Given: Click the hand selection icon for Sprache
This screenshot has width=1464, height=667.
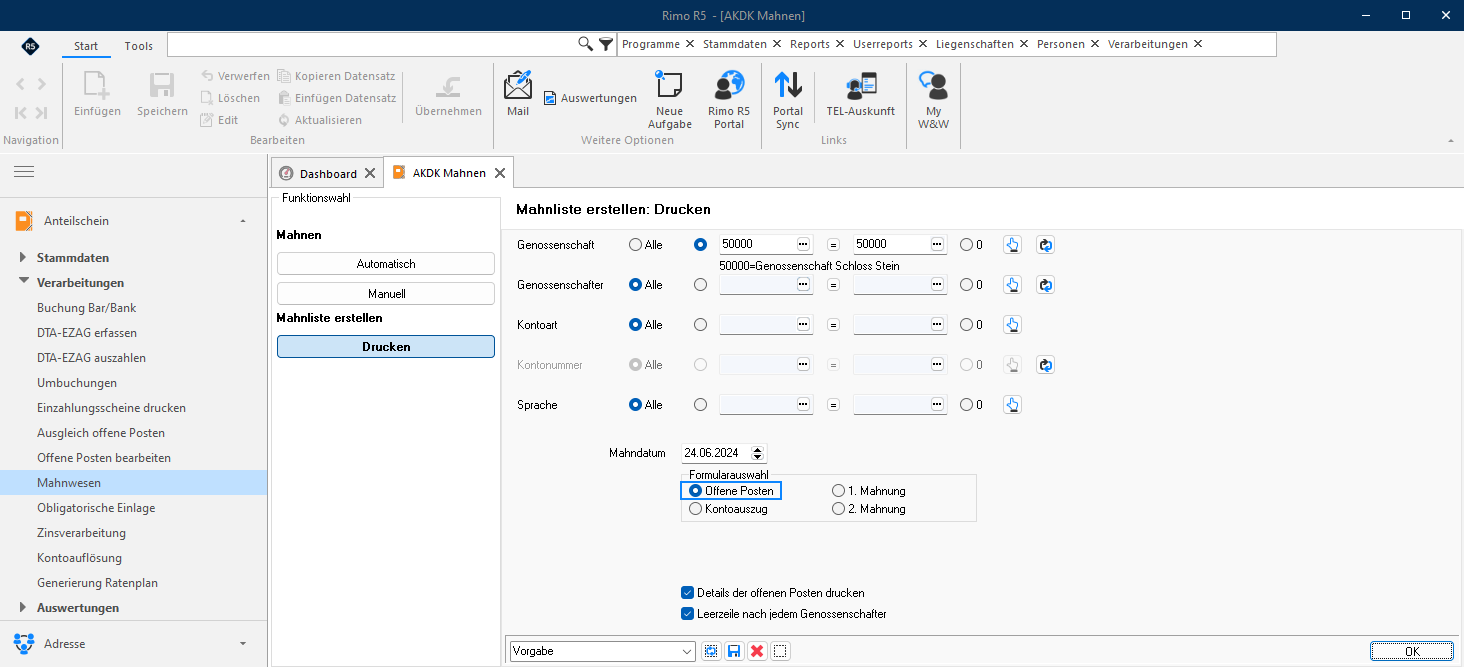Looking at the screenshot, I should [1012, 405].
